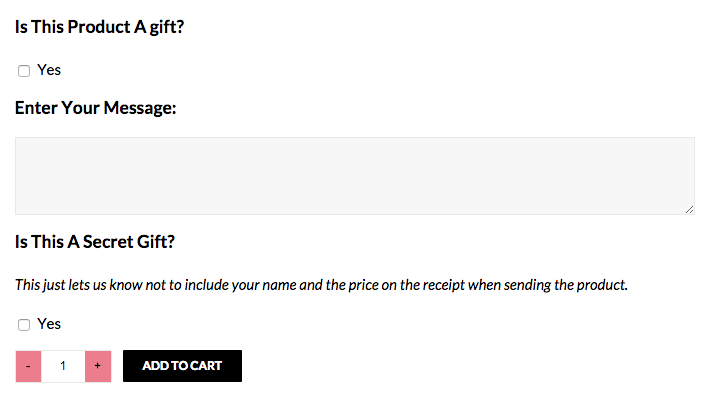Viewport: 718px width, 406px height.
Task: Check Yes under "Is This Product A gift?"
Action: 24,71
